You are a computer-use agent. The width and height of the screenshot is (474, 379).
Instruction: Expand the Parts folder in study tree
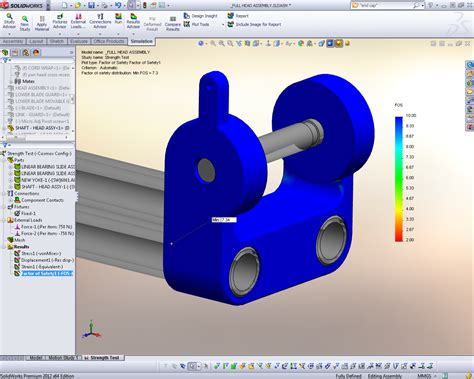[x=5, y=160]
